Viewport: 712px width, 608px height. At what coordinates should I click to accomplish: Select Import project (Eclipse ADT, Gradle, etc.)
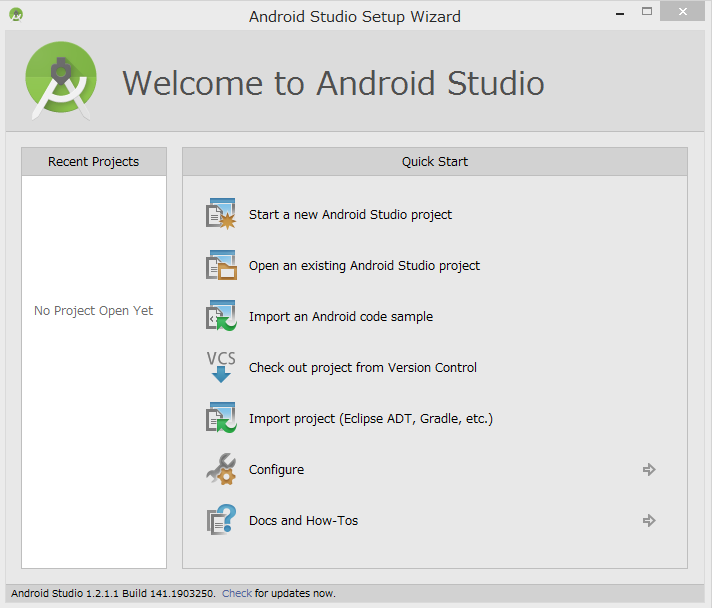371,418
